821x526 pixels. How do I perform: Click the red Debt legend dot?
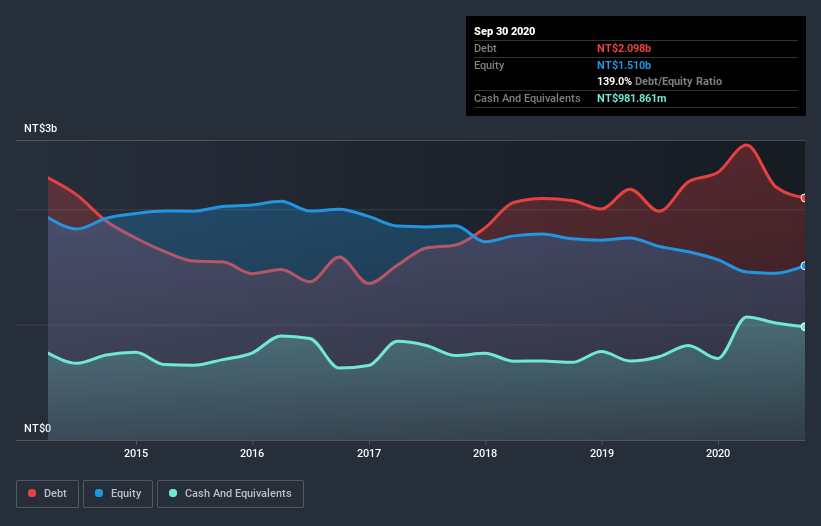point(32,493)
